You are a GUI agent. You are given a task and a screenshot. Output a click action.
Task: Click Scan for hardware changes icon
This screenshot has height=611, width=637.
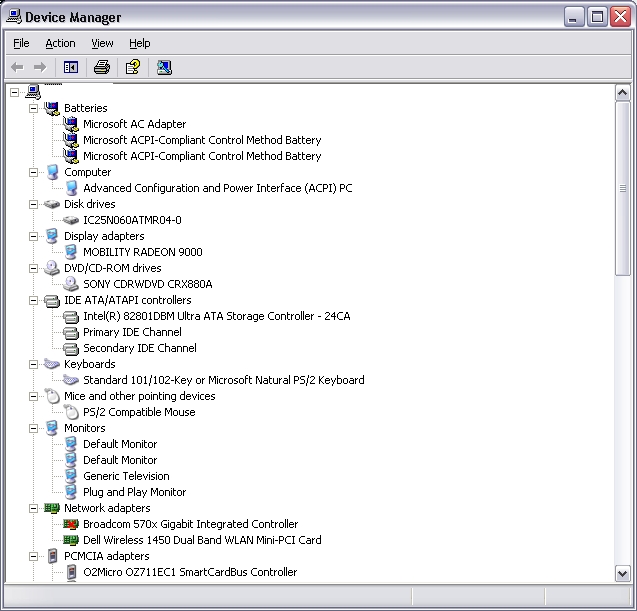[164, 67]
